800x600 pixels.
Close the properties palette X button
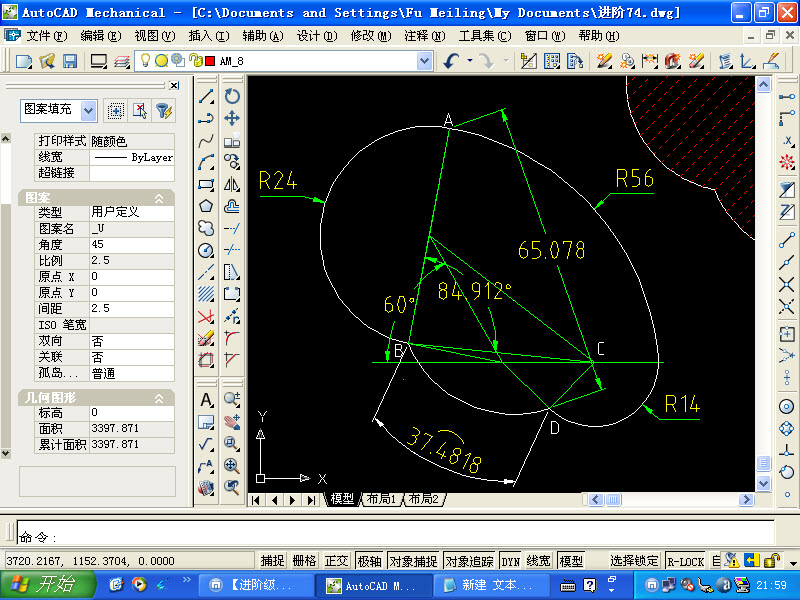click(x=174, y=85)
